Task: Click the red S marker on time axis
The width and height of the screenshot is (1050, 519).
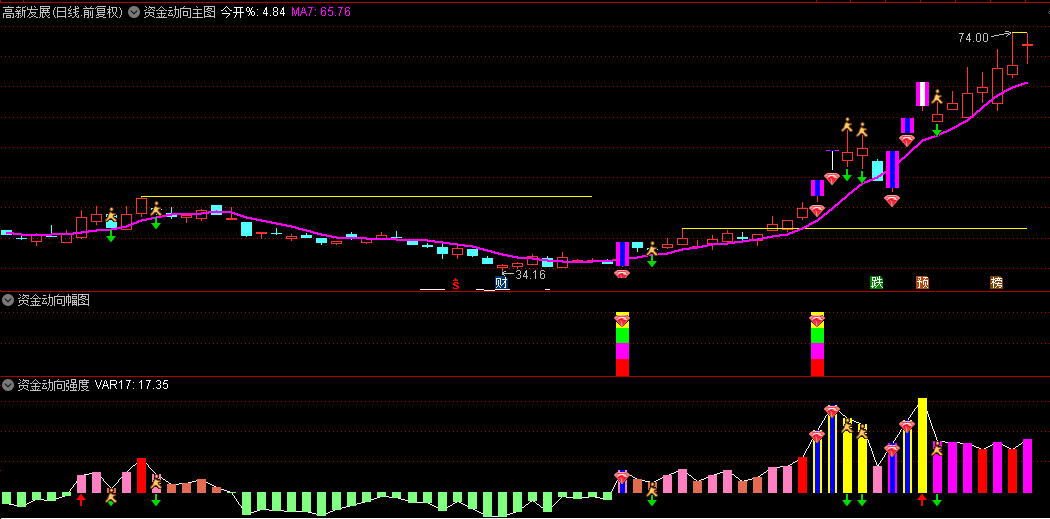Action: [456, 284]
